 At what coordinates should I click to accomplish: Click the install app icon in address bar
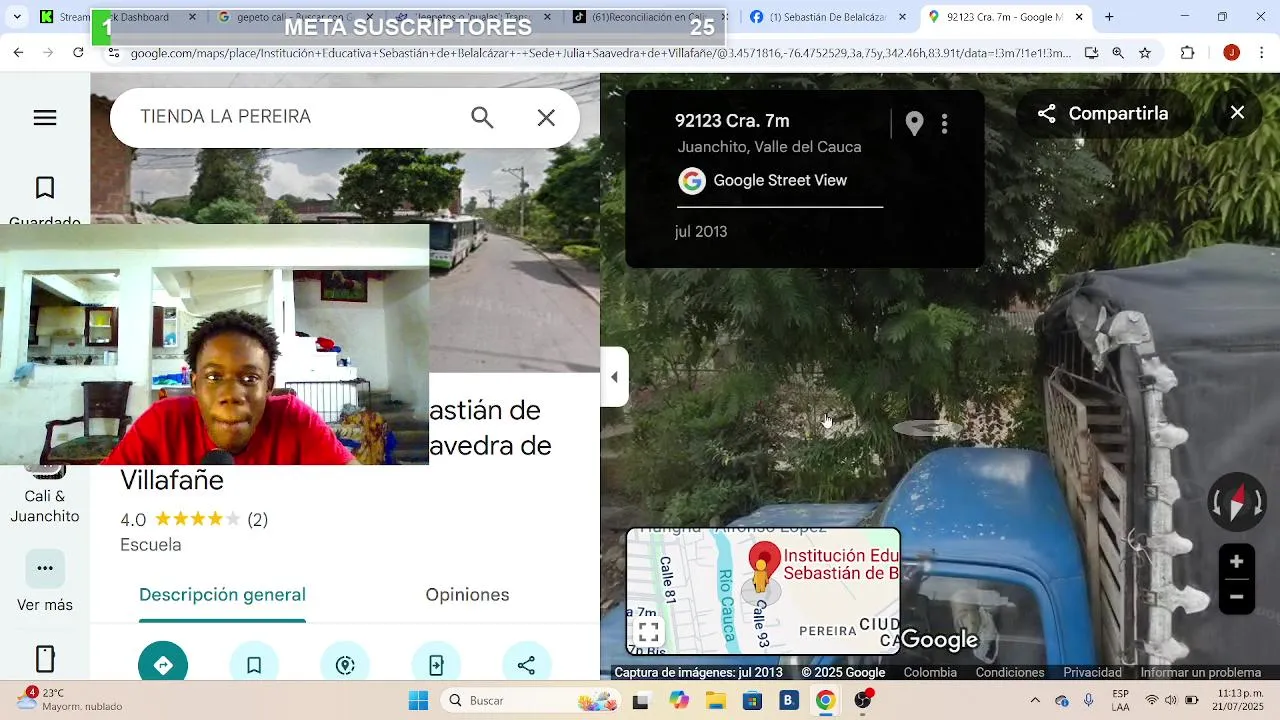[1092, 53]
